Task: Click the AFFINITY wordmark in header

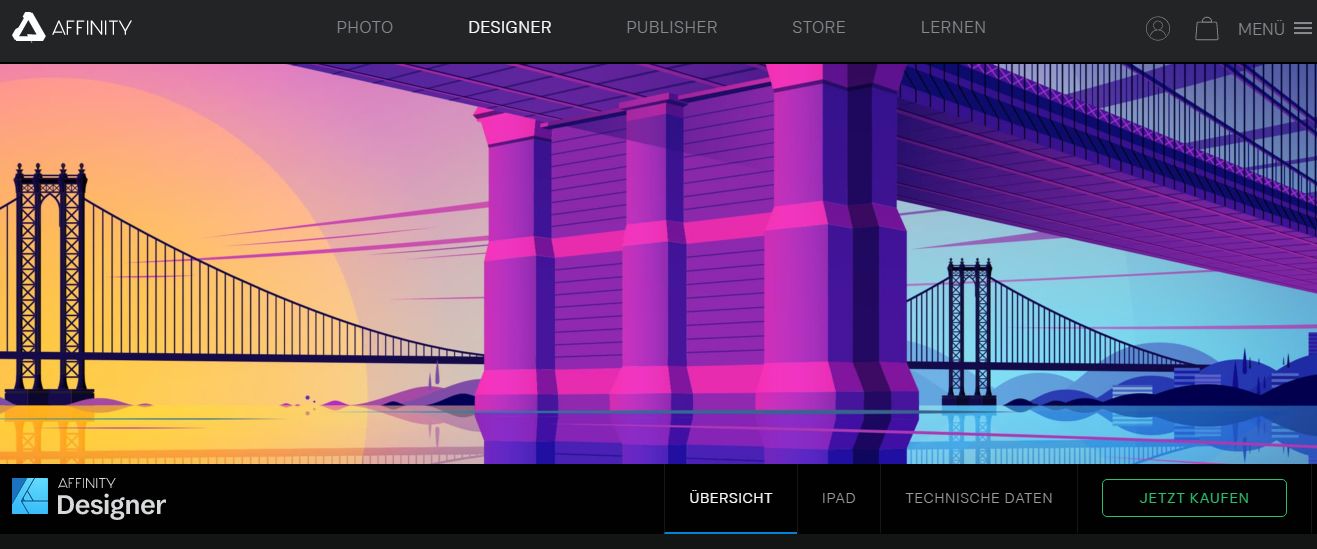Action: pos(93,28)
